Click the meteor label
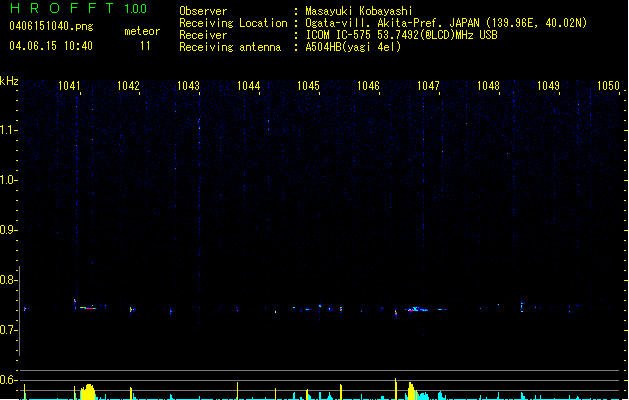Image resolution: width=629 pixels, height=400 pixels. (142, 31)
